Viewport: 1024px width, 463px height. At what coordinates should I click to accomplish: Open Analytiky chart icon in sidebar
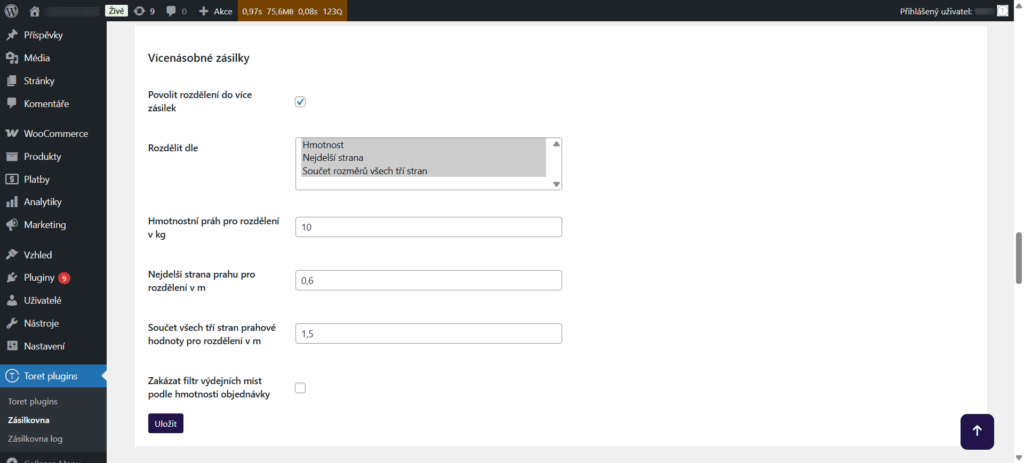12,202
